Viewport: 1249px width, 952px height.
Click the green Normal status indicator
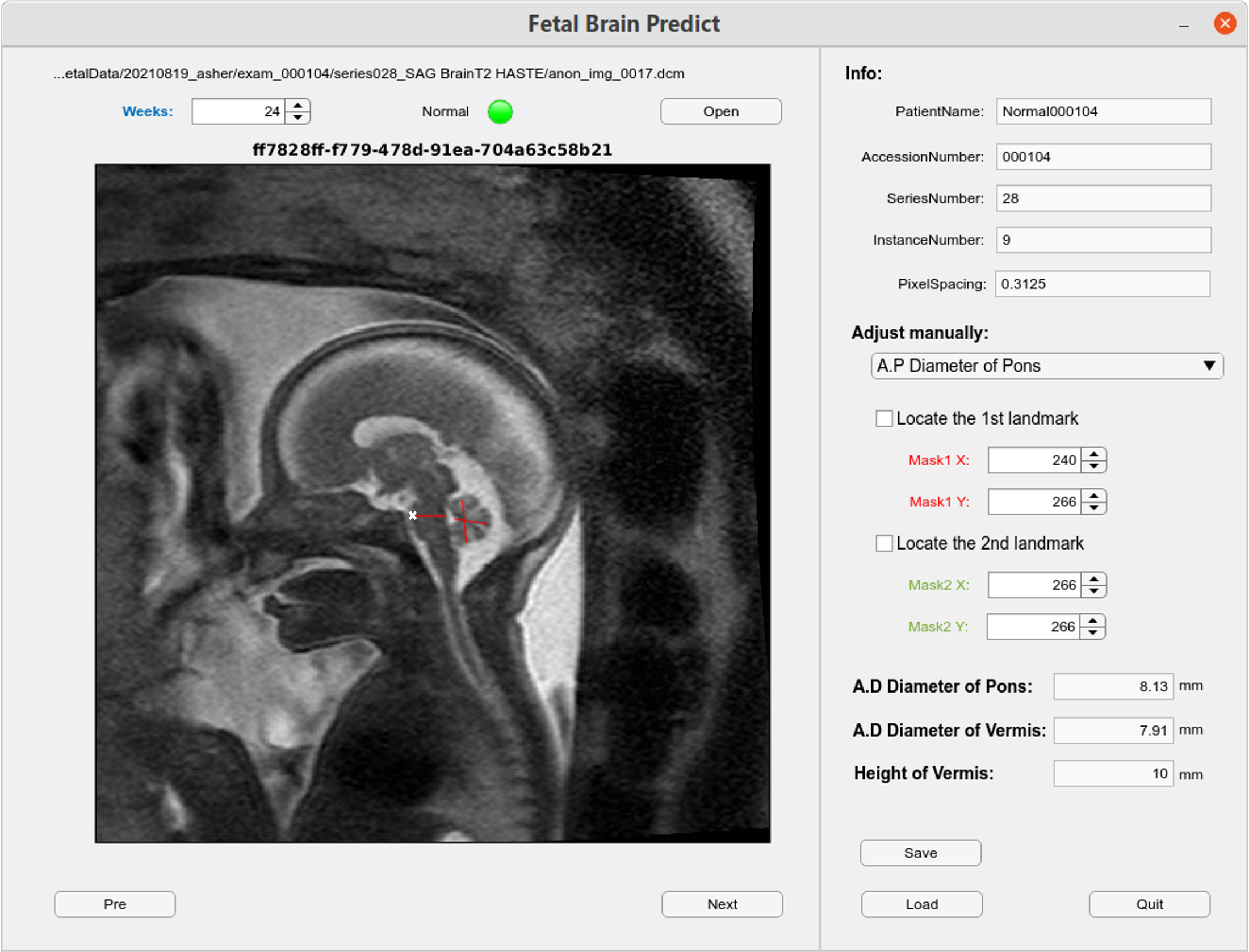point(500,112)
